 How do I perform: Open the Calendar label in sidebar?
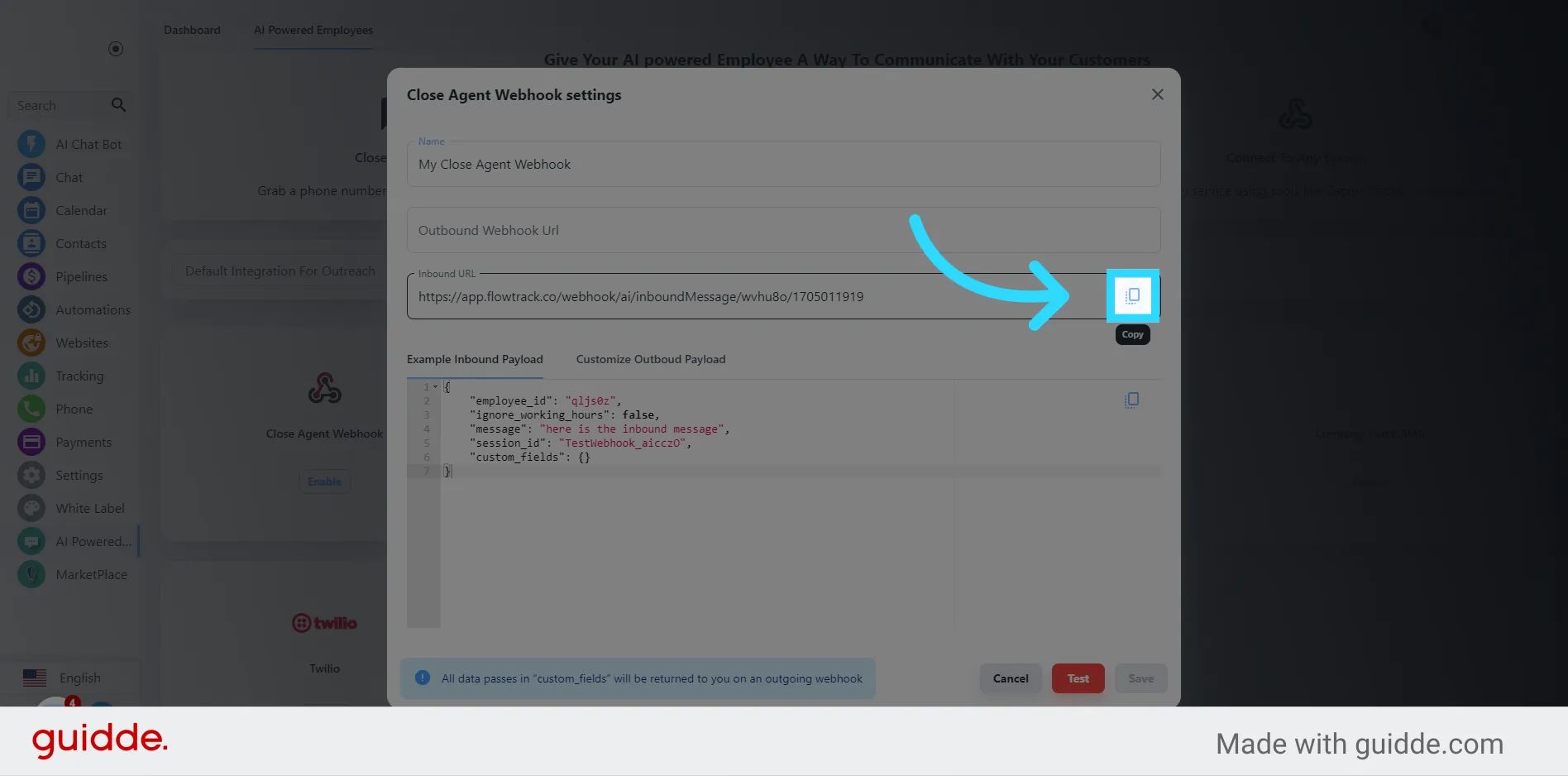click(81, 210)
